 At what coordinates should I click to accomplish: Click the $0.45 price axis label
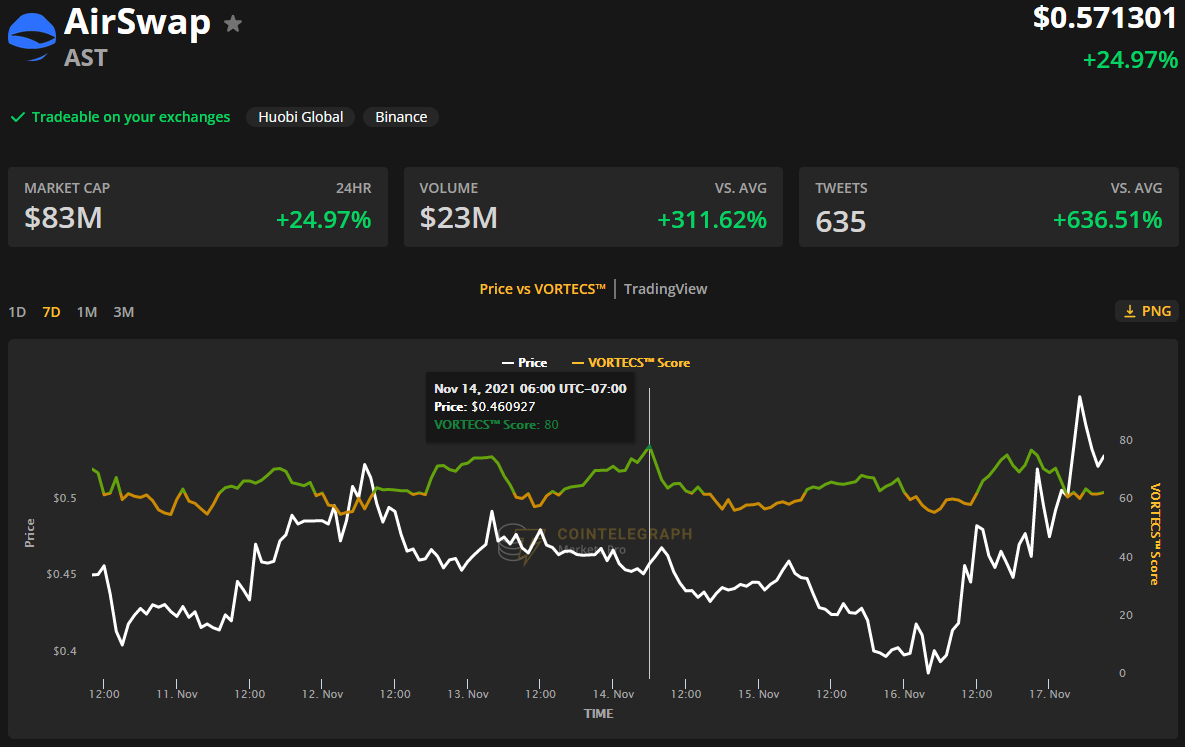click(x=61, y=574)
